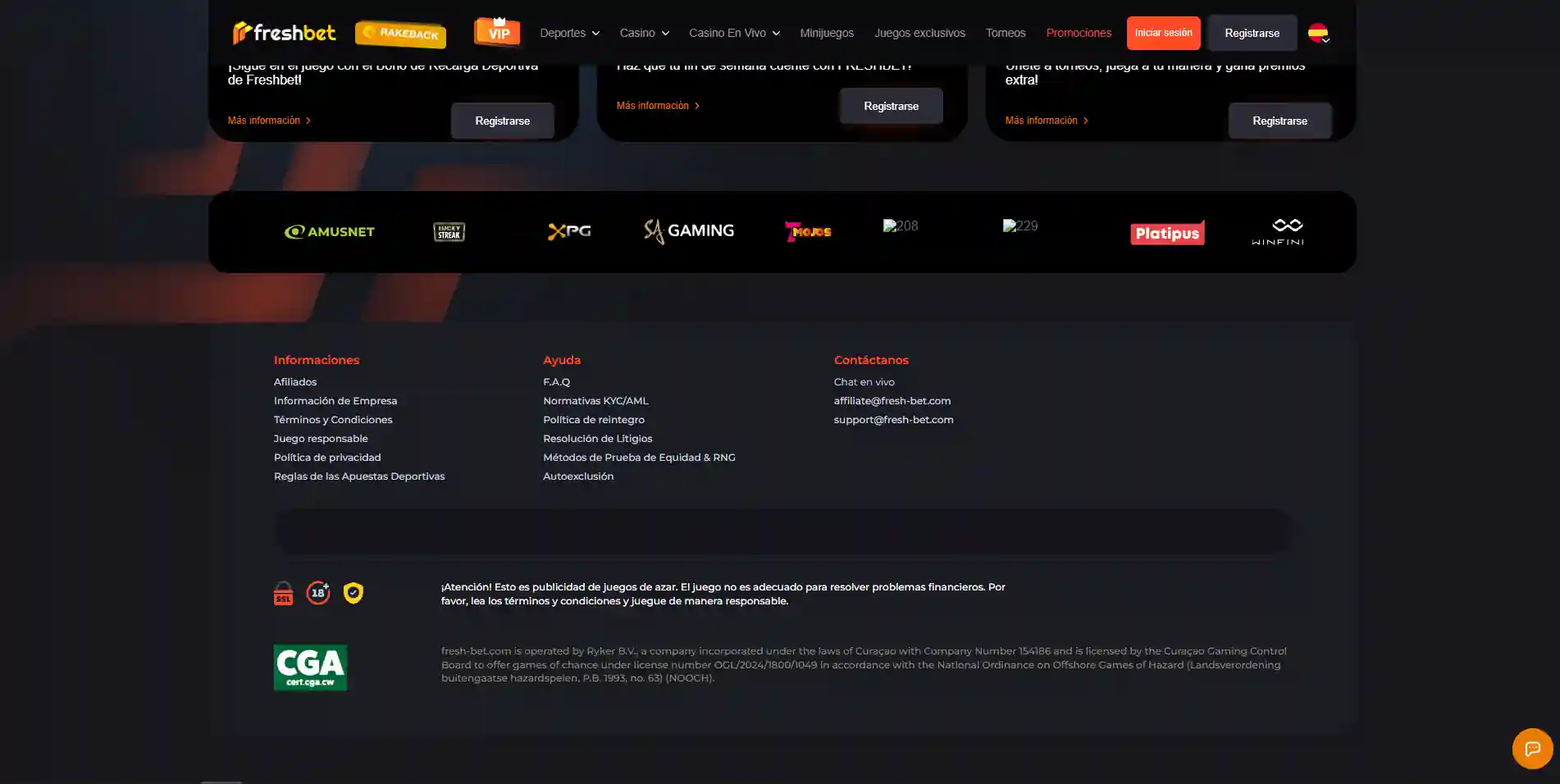Click Registrarse in the top navigation bar
Image resolution: width=1560 pixels, height=784 pixels.
[1252, 33]
